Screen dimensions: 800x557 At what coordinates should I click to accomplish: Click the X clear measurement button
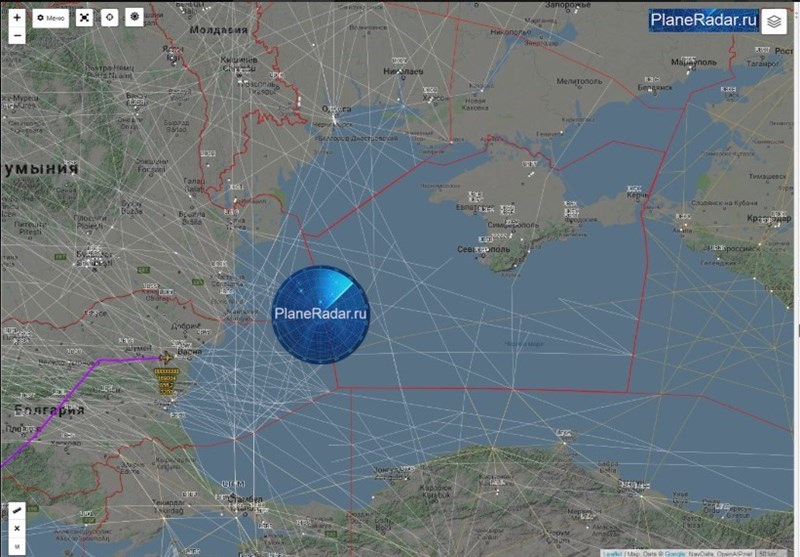17,528
